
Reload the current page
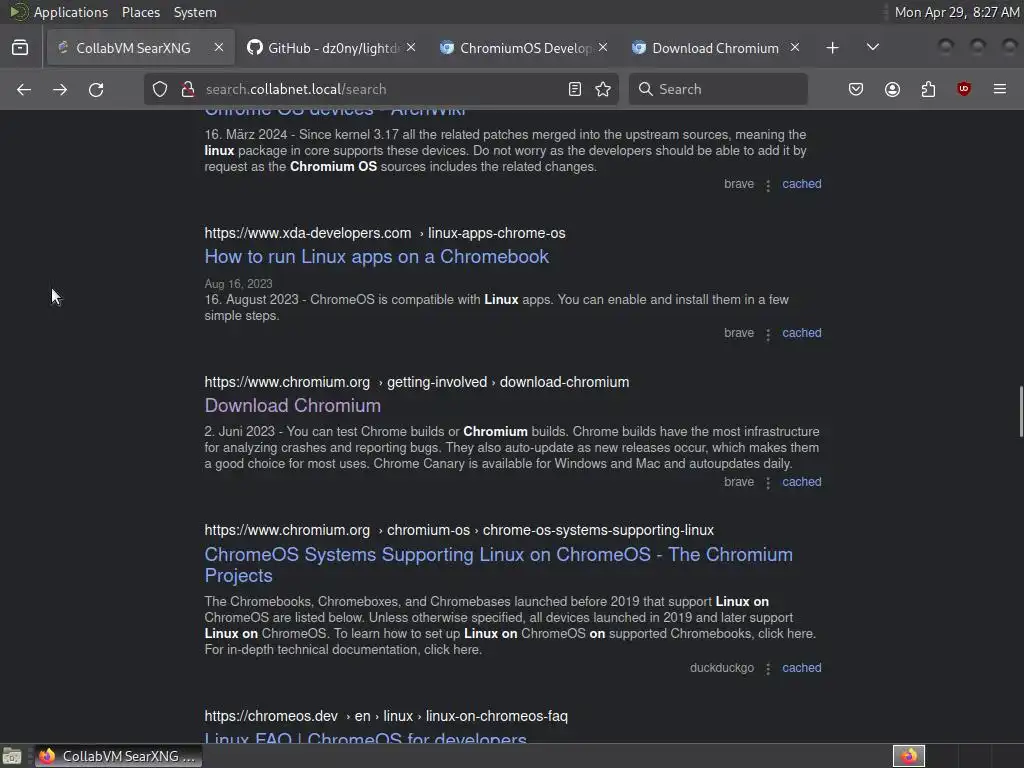point(96,89)
